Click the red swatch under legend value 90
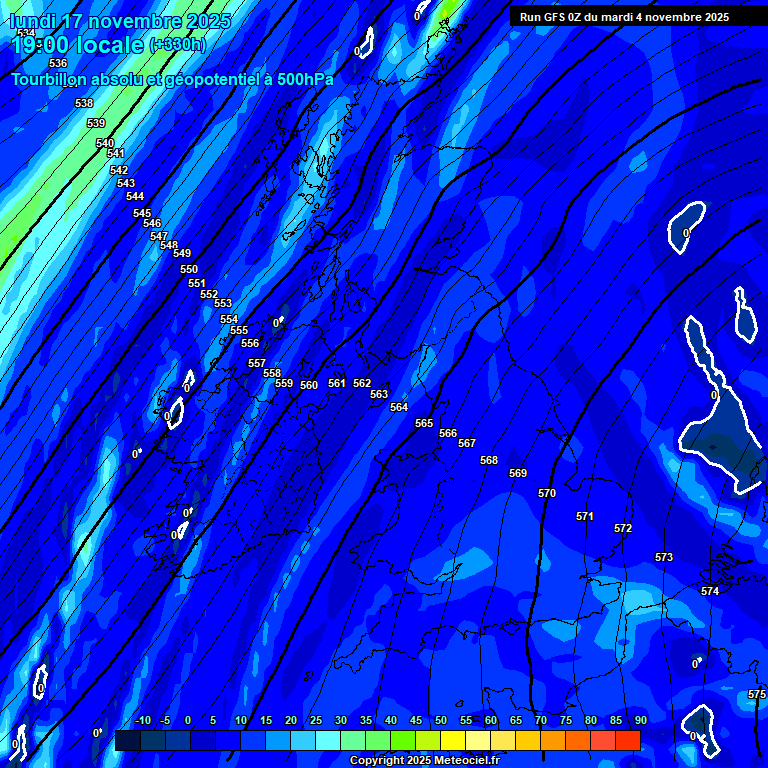768x768 pixels. [x=628, y=741]
